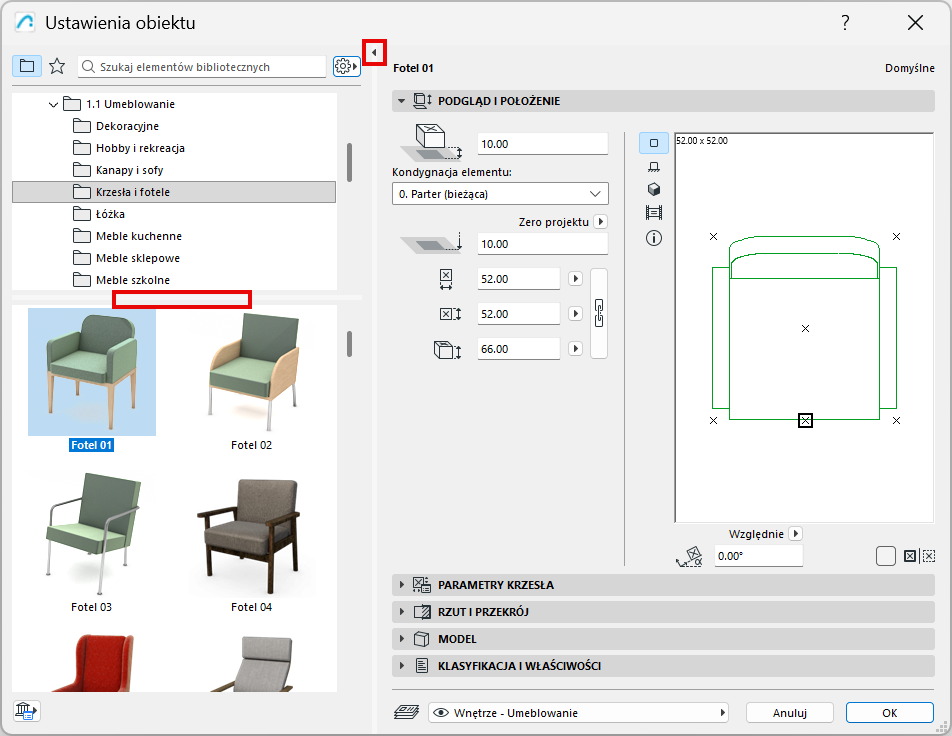Image resolution: width=952 pixels, height=736 pixels.
Task: Expand the Model panel
Action: pos(663,639)
